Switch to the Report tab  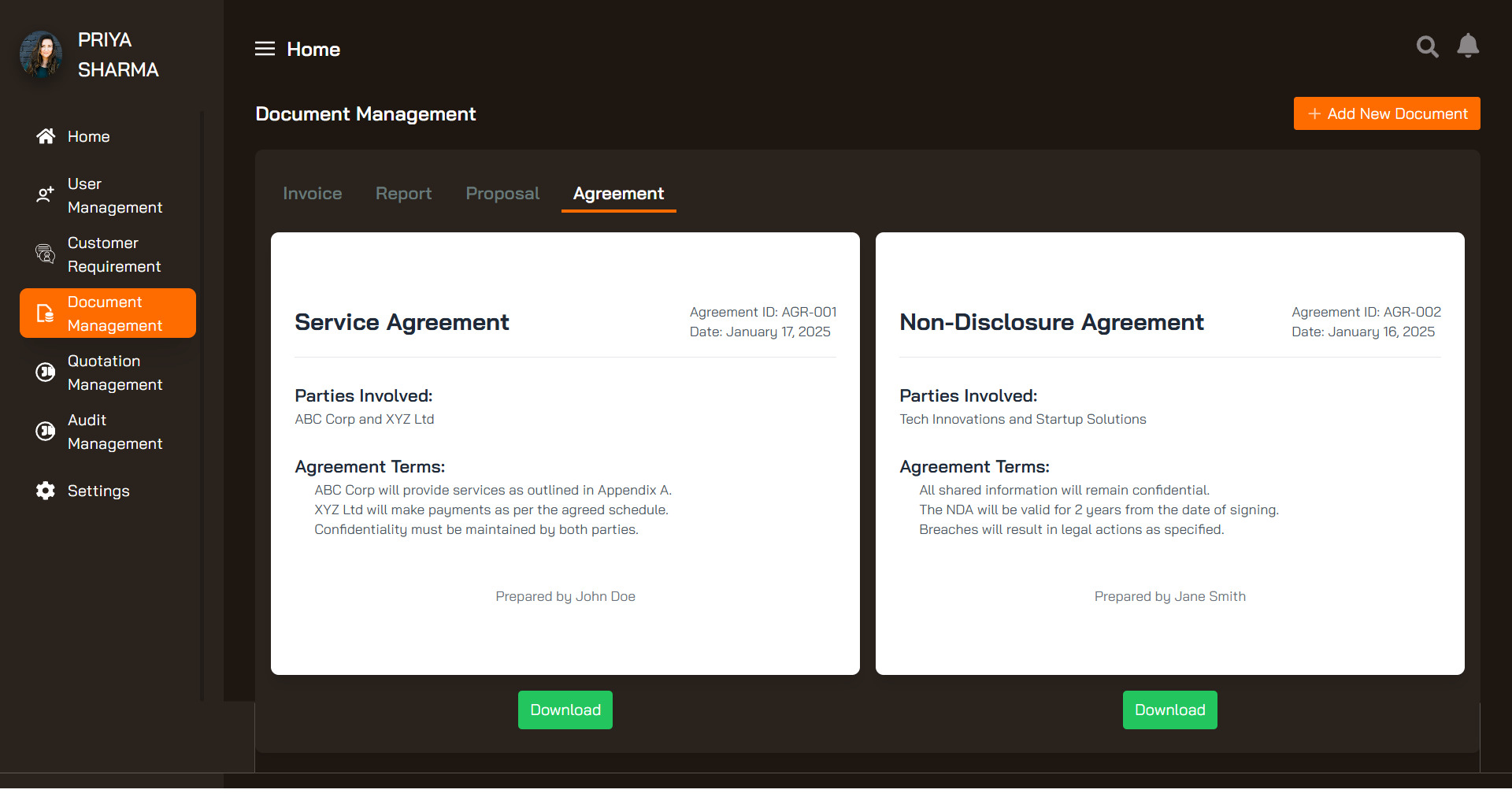pyautogui.click(x=403, y=194)
